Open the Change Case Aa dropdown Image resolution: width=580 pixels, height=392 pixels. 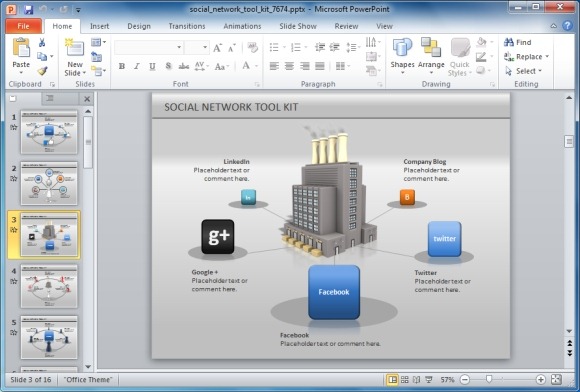(x=222, y=66)
